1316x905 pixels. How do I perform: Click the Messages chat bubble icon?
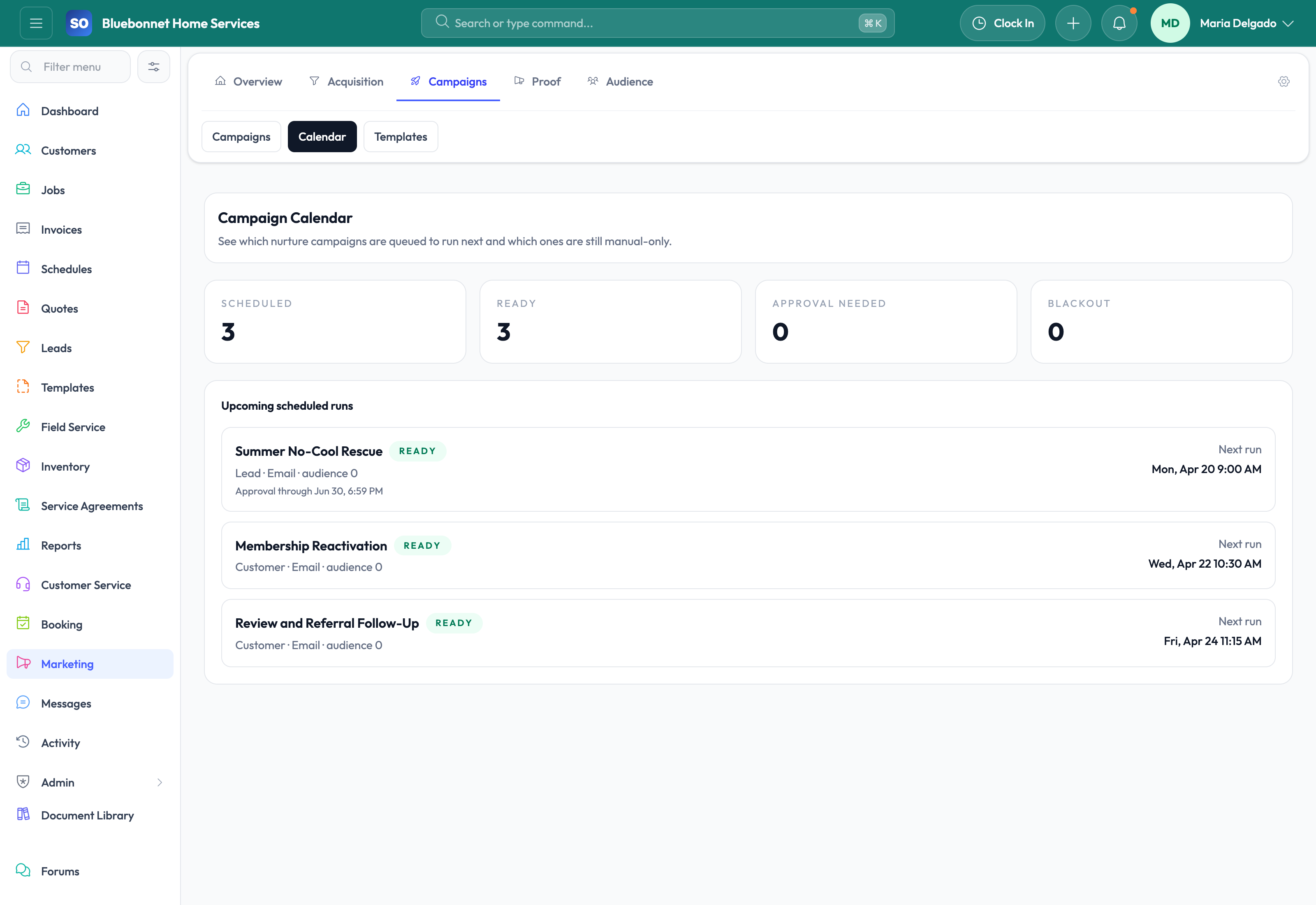pos(23,703)
